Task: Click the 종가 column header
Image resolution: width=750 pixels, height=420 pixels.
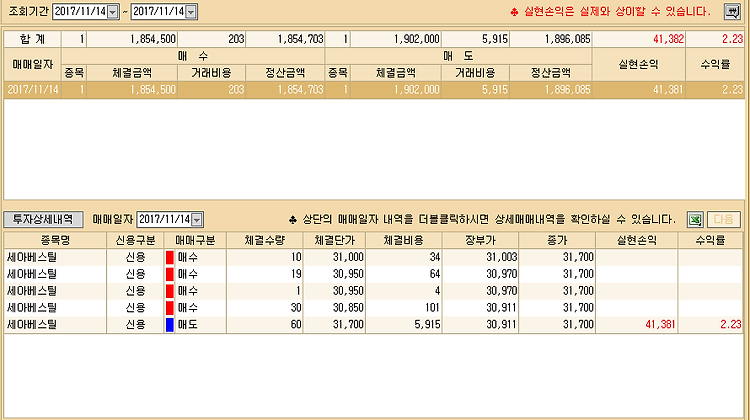Action: click(x=557, y=240)
